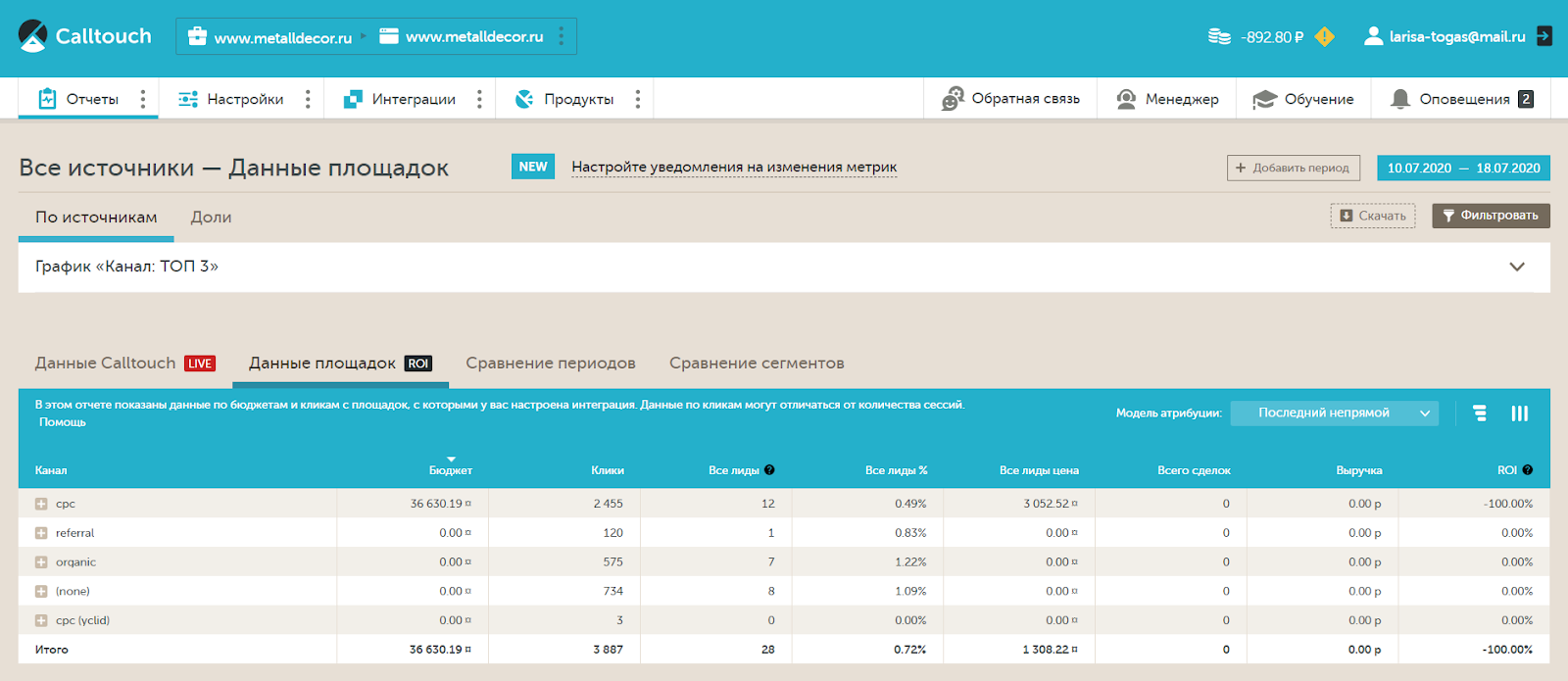The height and width of the screenshot is (681, 1568).
Task: Open the Отчеты three-dot menu
Action: click(143, 99)
